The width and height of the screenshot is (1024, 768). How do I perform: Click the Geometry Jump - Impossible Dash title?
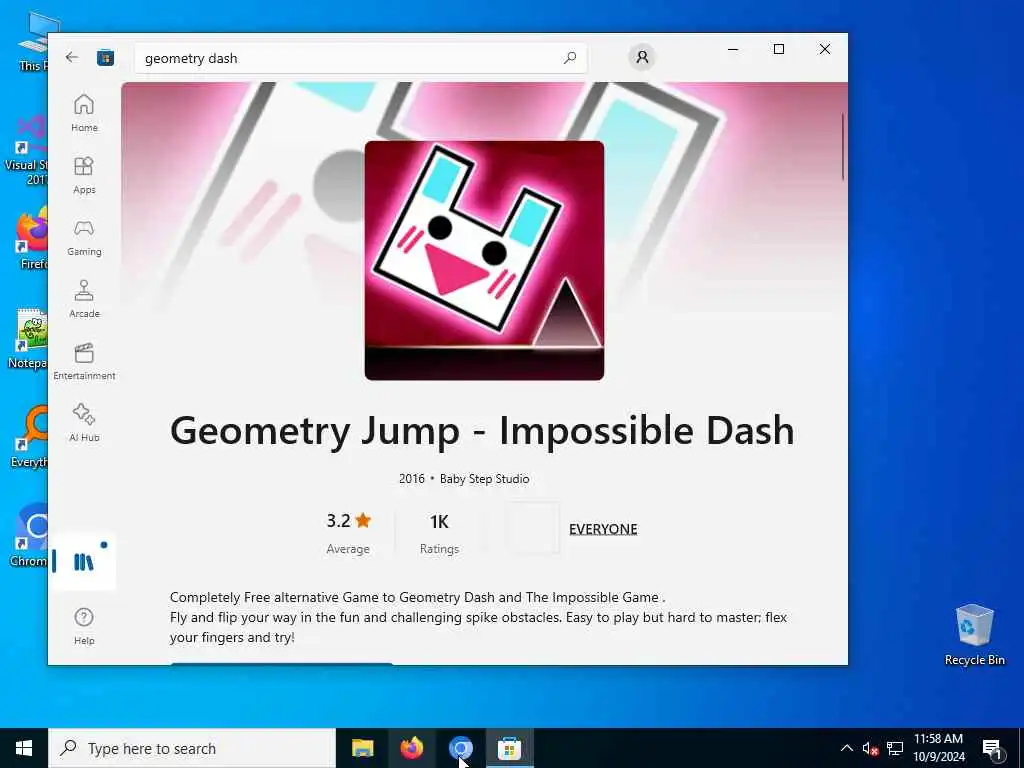click(482, 431)
